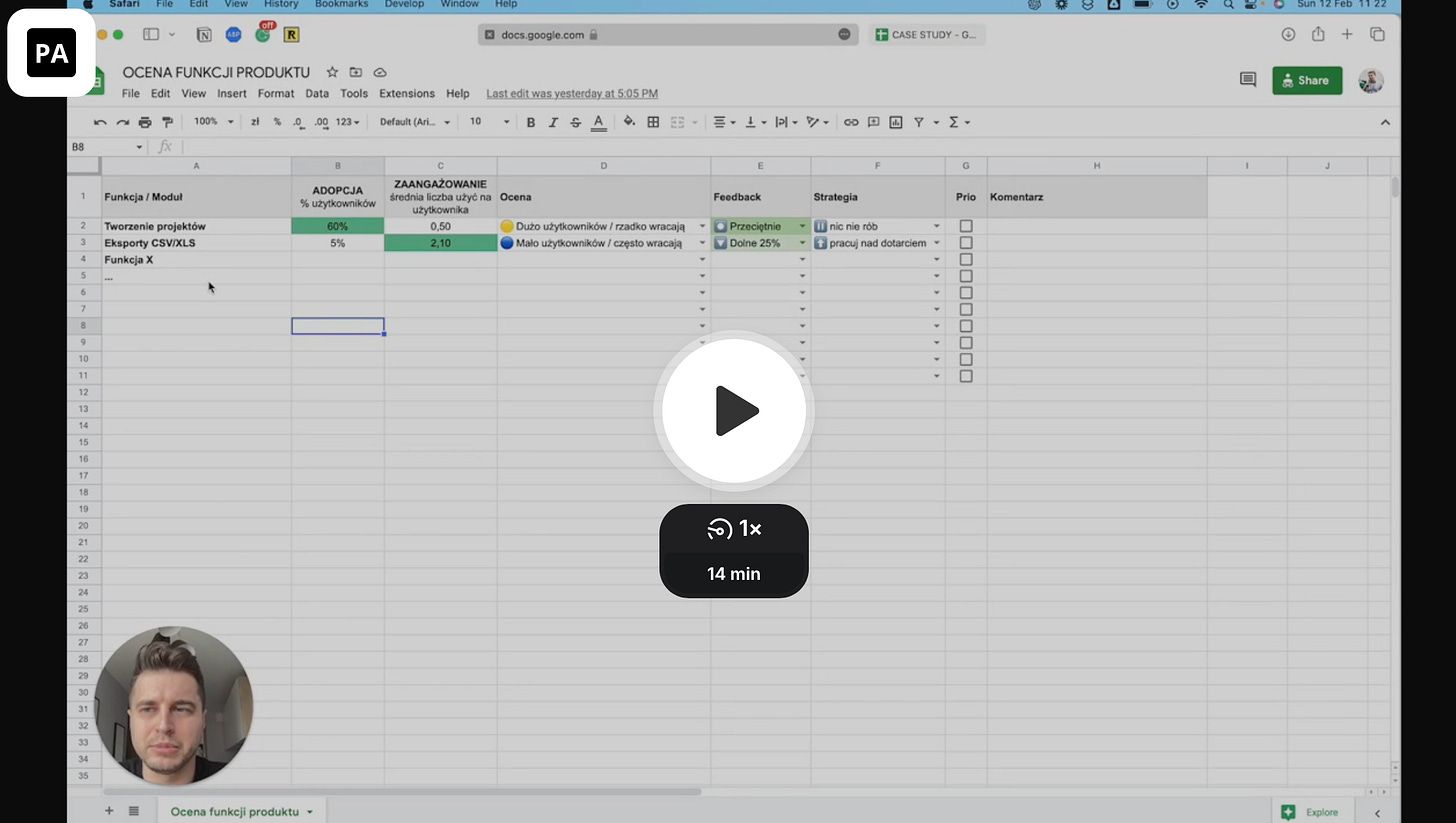The image size is (1456, 823).
Task: Open the 123 number format dropdown
Action: click(x=348, y=122)
